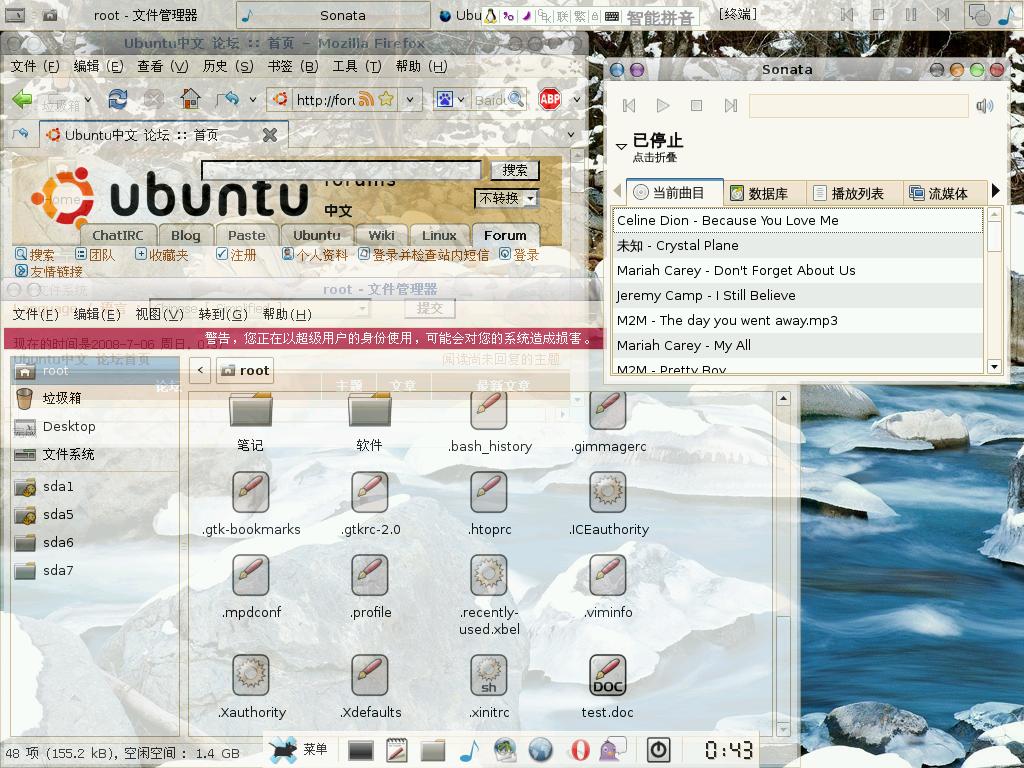Open the 视图 menu in the file manager
1024x768 pixels.
159,314
